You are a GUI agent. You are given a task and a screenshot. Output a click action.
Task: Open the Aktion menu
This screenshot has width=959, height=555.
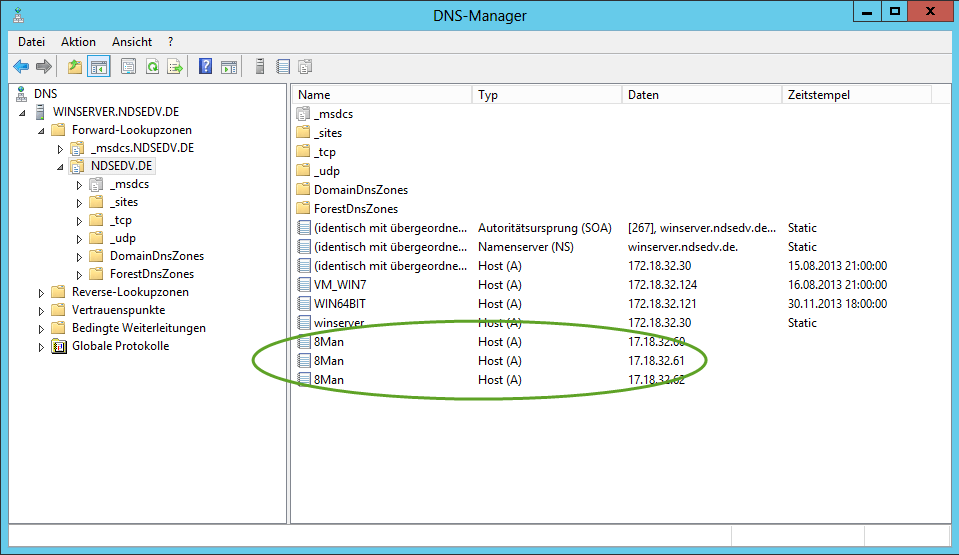[x=78, y=42]
